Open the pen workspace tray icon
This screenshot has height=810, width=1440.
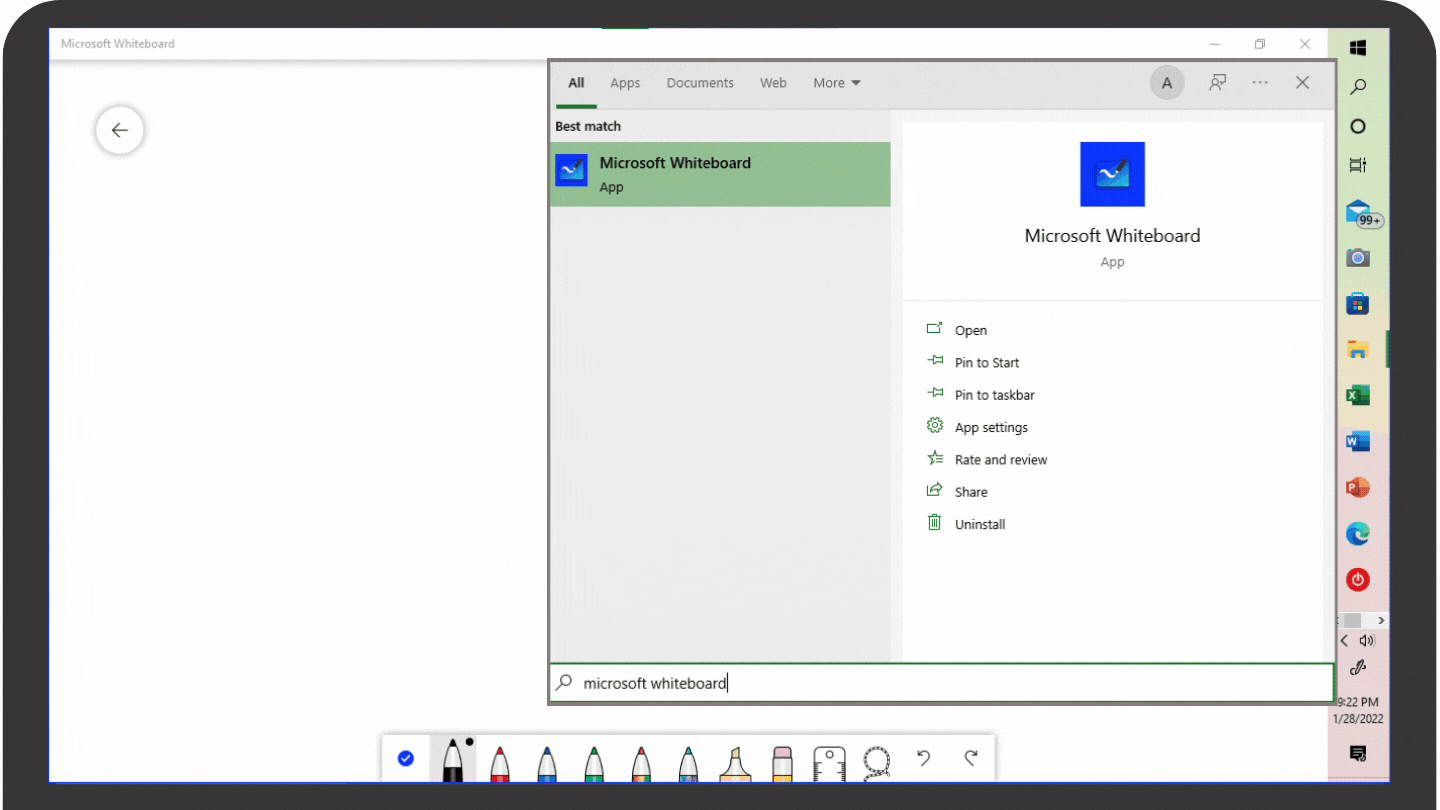tap(1358, 668)
